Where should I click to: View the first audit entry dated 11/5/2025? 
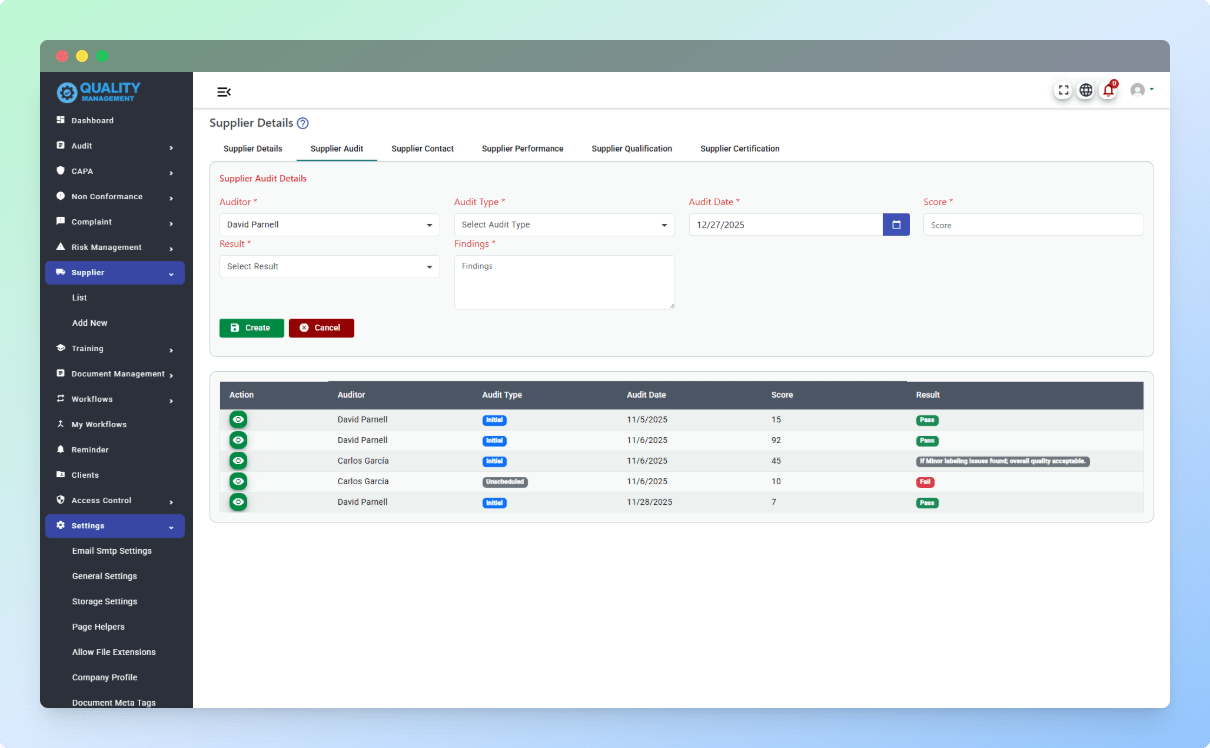(x=238, y=419)
